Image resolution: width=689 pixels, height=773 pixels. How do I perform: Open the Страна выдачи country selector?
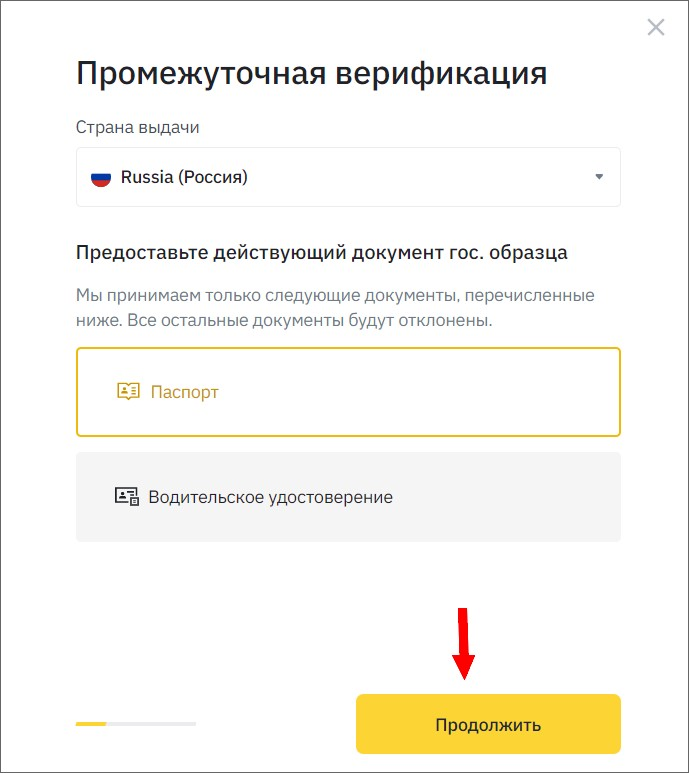pyautogui.click(x=348, y=177)
